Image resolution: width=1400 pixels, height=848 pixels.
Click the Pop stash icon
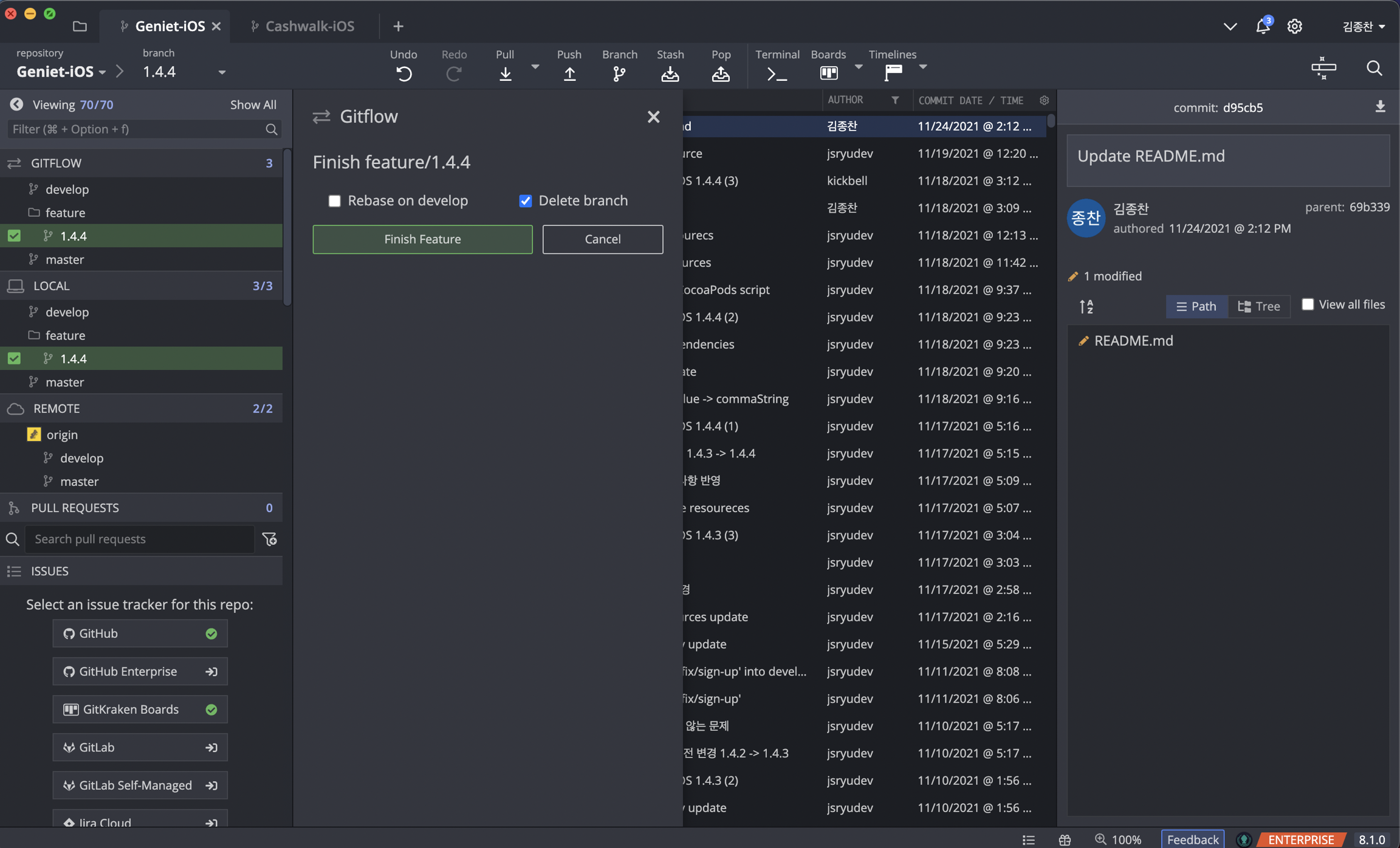720,74
